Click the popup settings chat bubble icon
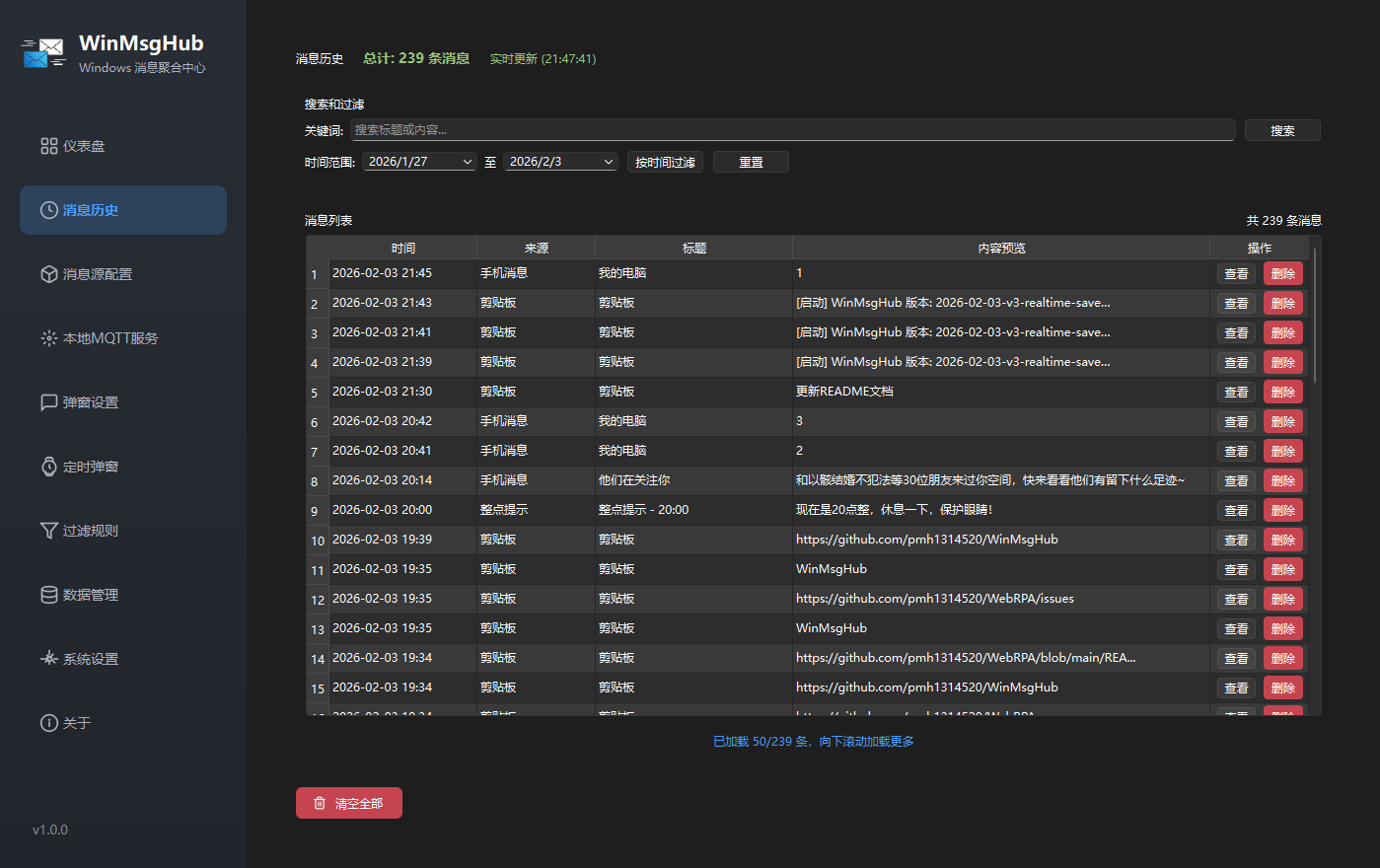 click(x=48, y=402)
